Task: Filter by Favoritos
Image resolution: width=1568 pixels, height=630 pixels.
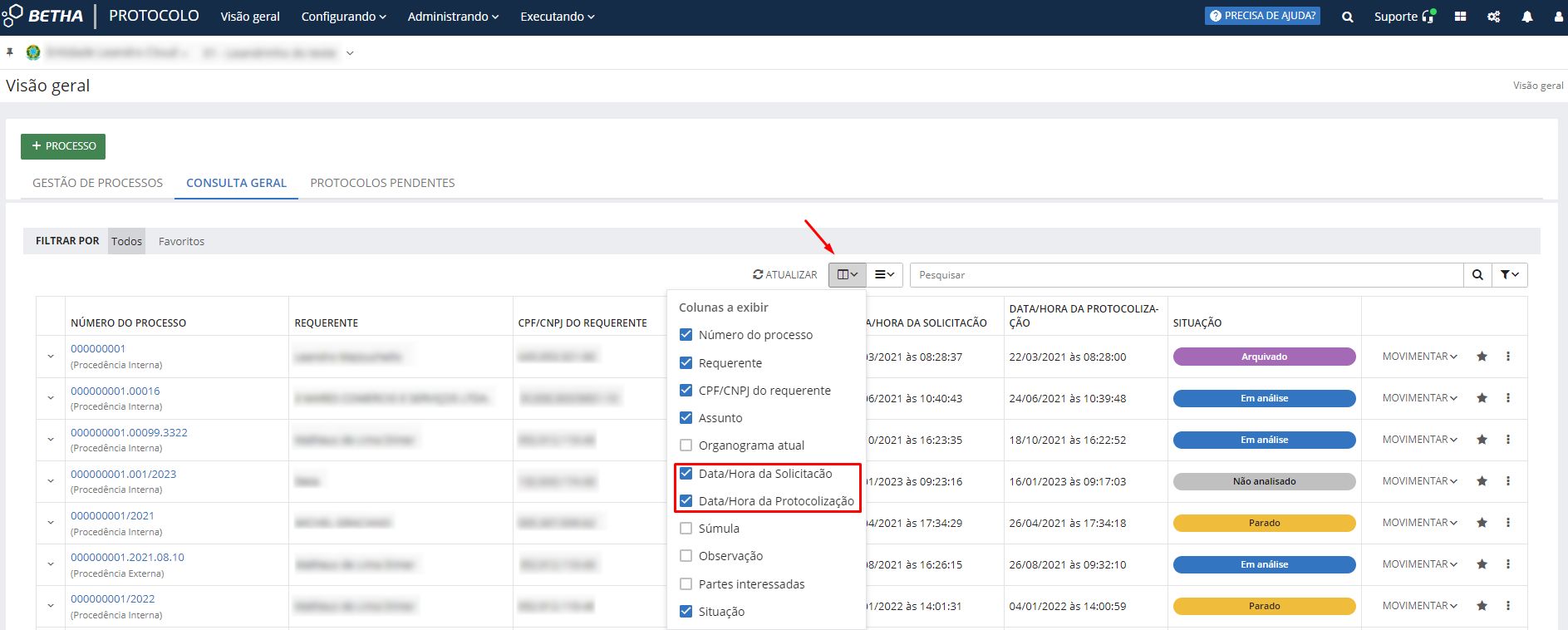Action: 181,242
